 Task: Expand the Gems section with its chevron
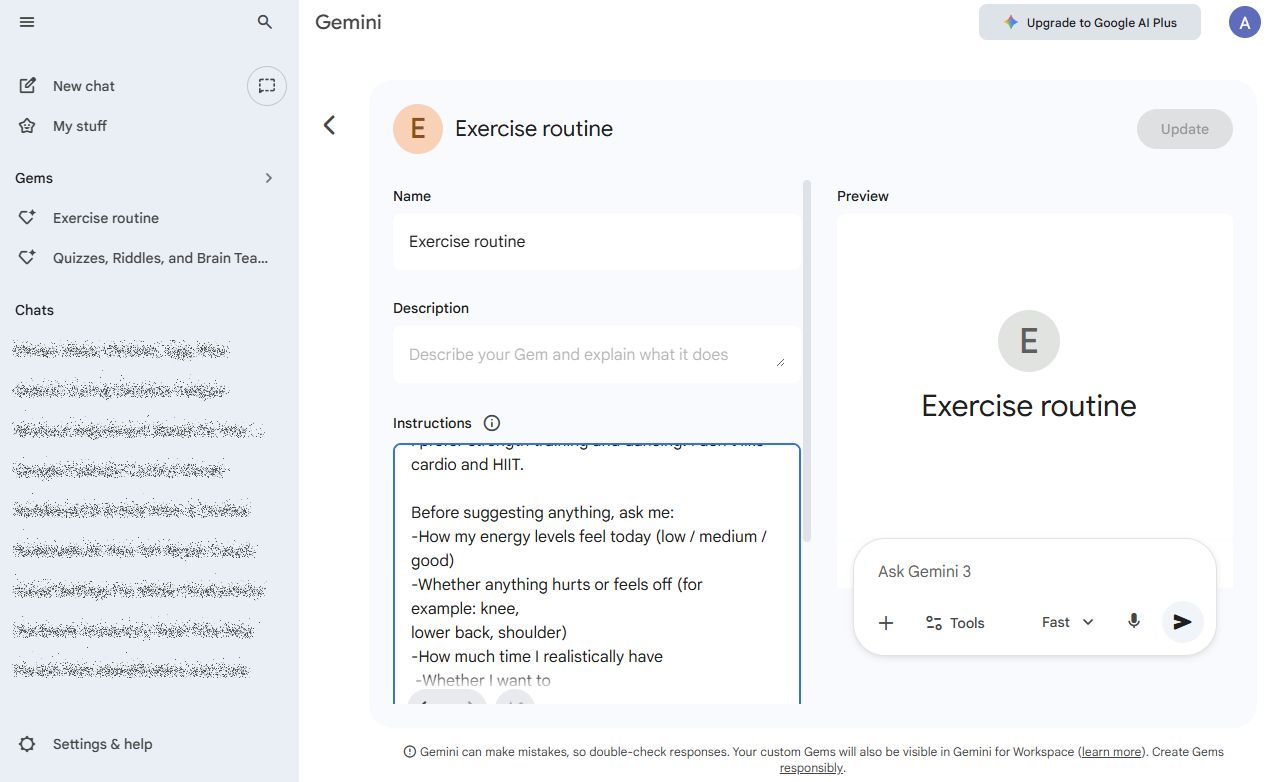click(x=268, y=178)
